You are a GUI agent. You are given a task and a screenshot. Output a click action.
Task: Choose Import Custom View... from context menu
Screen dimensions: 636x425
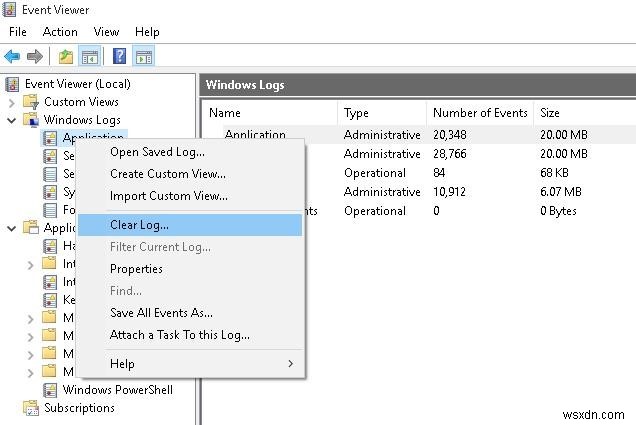[190, 196]
